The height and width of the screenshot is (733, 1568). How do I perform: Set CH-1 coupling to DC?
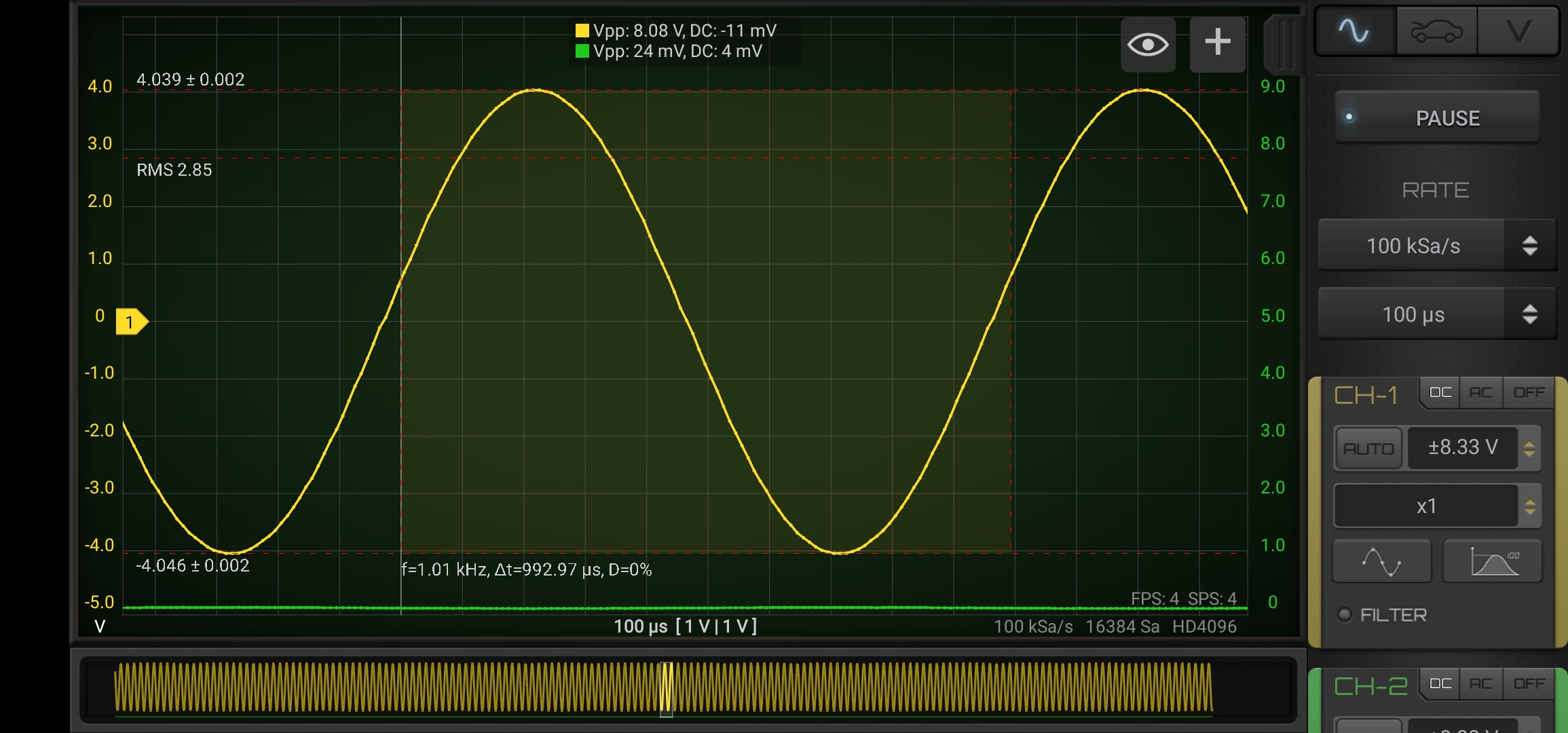pyautogui.click(x=1440, y=393)
